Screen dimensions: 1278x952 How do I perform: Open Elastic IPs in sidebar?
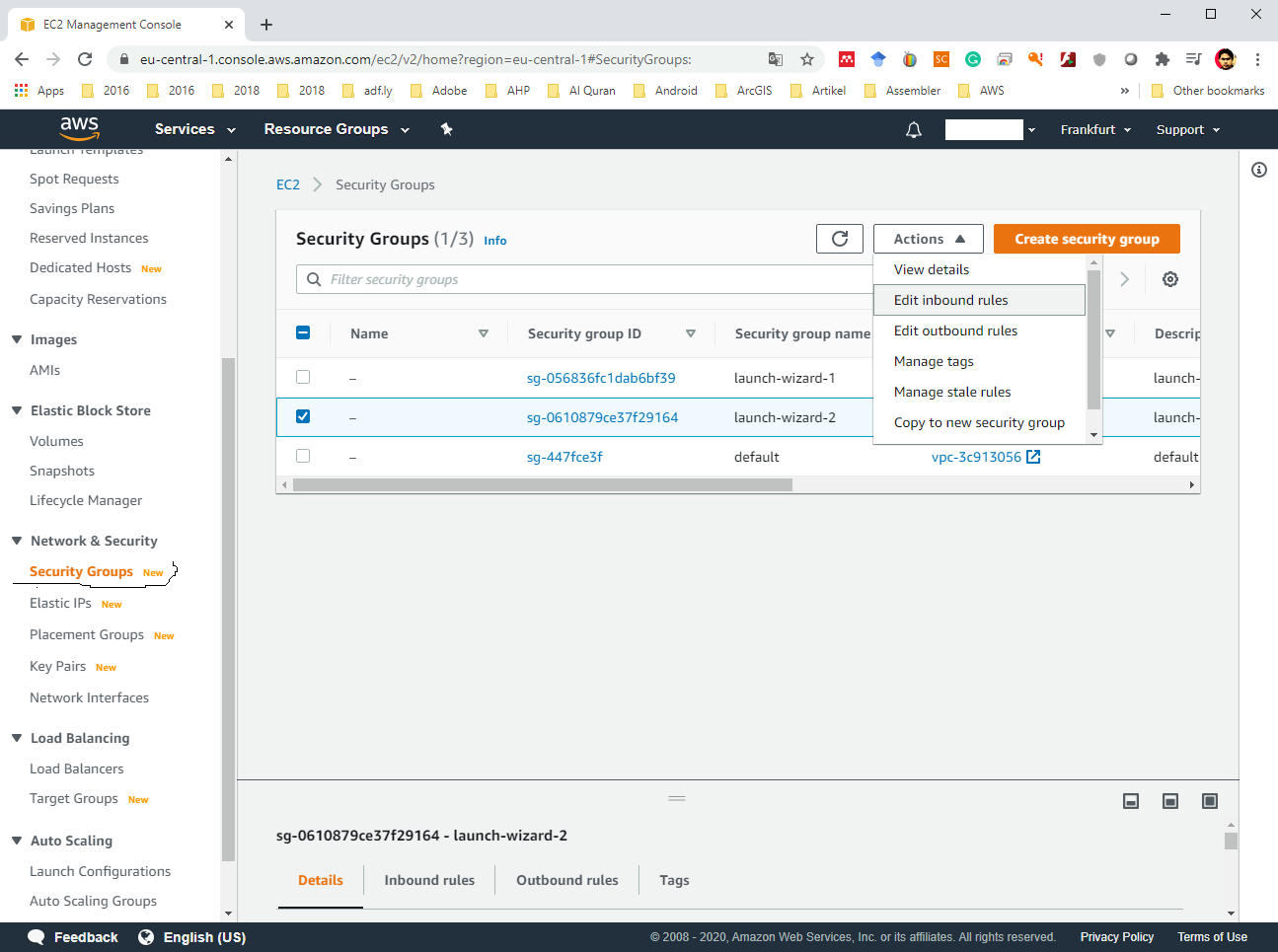tap(60, 603)
